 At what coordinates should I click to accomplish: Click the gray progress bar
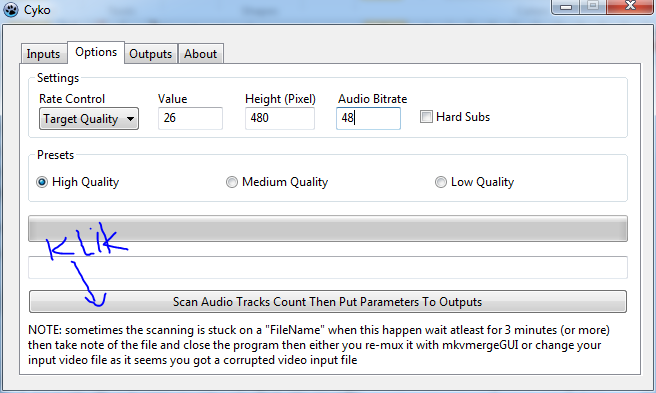328,229
